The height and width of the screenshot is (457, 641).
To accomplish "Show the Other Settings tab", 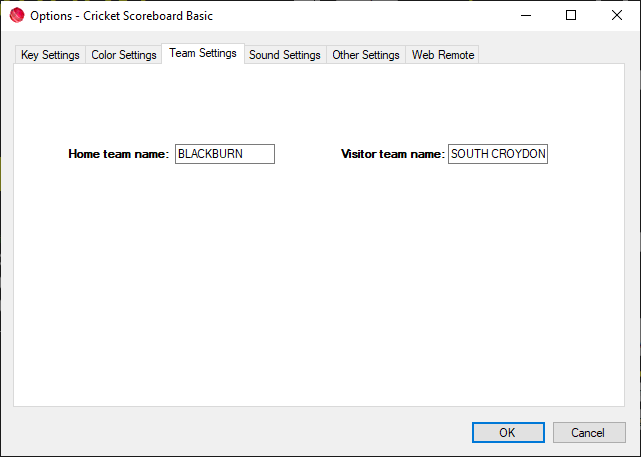I will point(366,55).
